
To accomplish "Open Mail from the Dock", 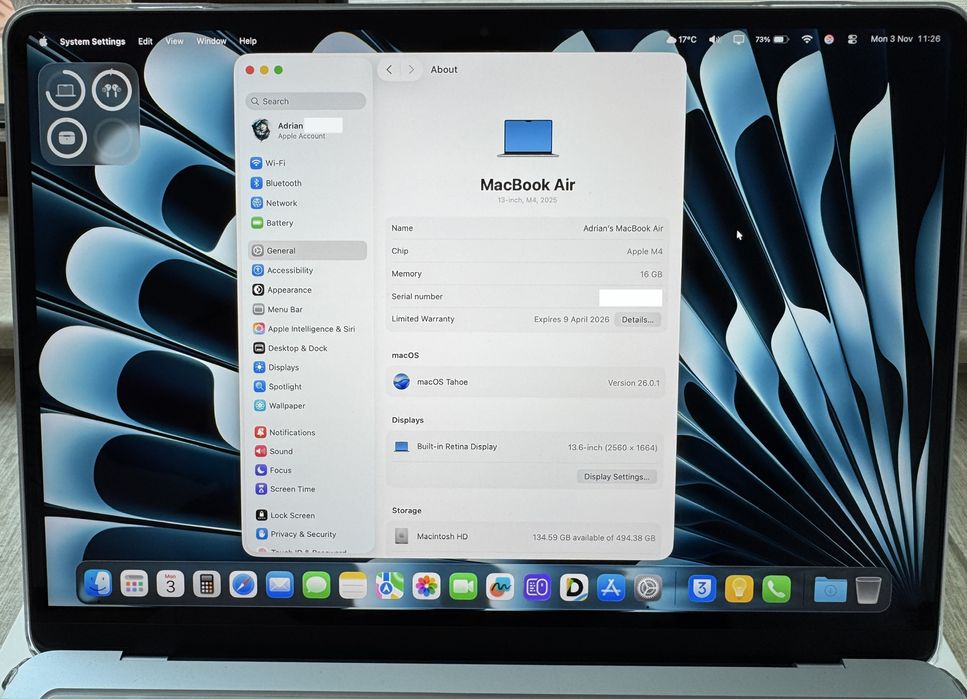I will [279, 585].
